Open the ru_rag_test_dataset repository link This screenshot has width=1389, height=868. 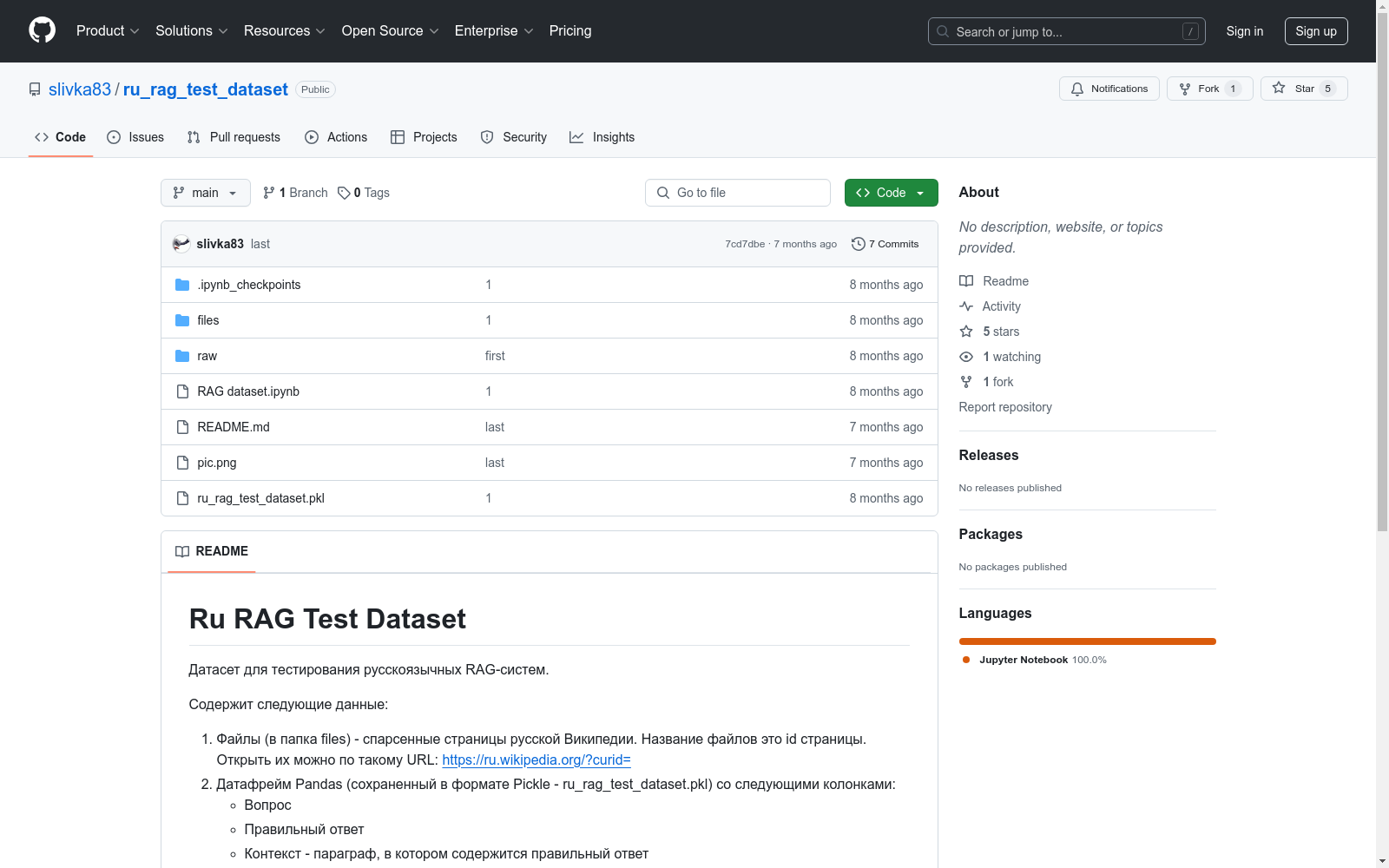click(x=206, y=89)
